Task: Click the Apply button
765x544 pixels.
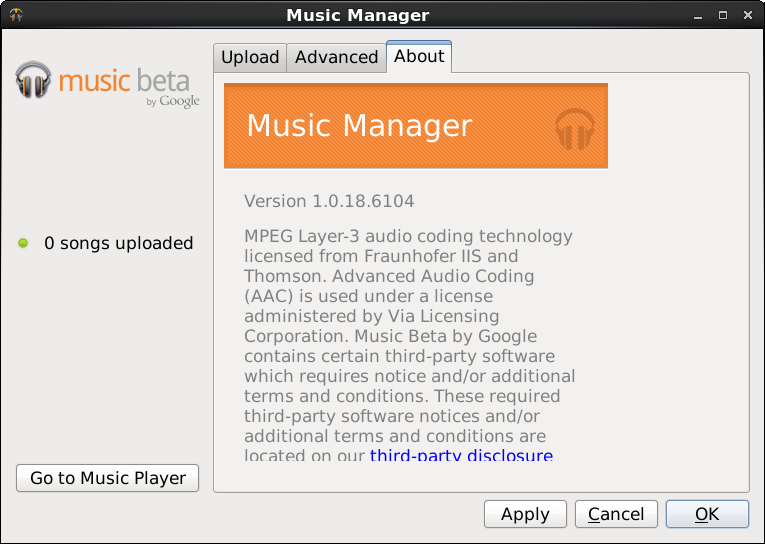Action: [525, 514]
